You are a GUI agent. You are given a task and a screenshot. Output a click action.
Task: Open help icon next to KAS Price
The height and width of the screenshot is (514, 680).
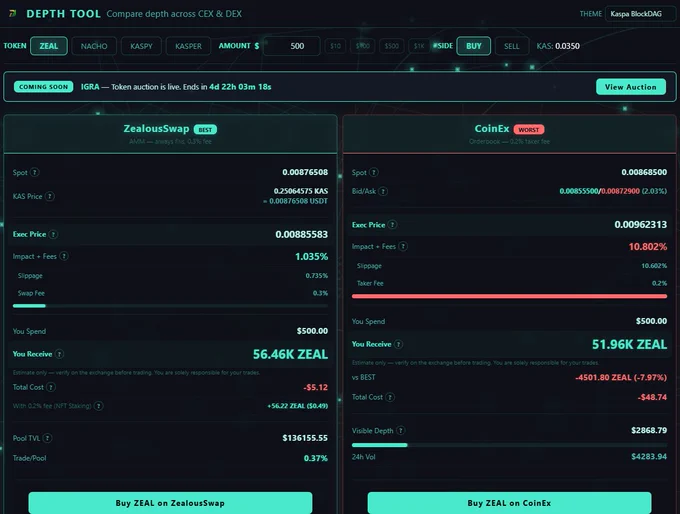[x=50, y=196]
